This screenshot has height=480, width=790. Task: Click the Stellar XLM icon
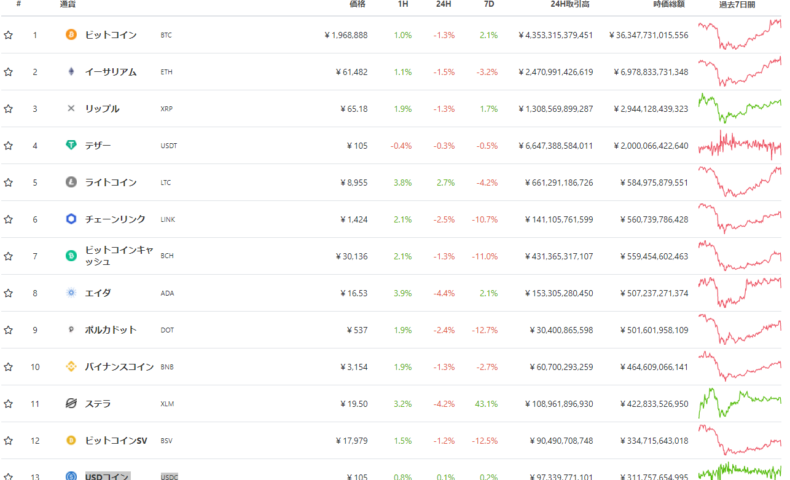click(x=71, y=403)
